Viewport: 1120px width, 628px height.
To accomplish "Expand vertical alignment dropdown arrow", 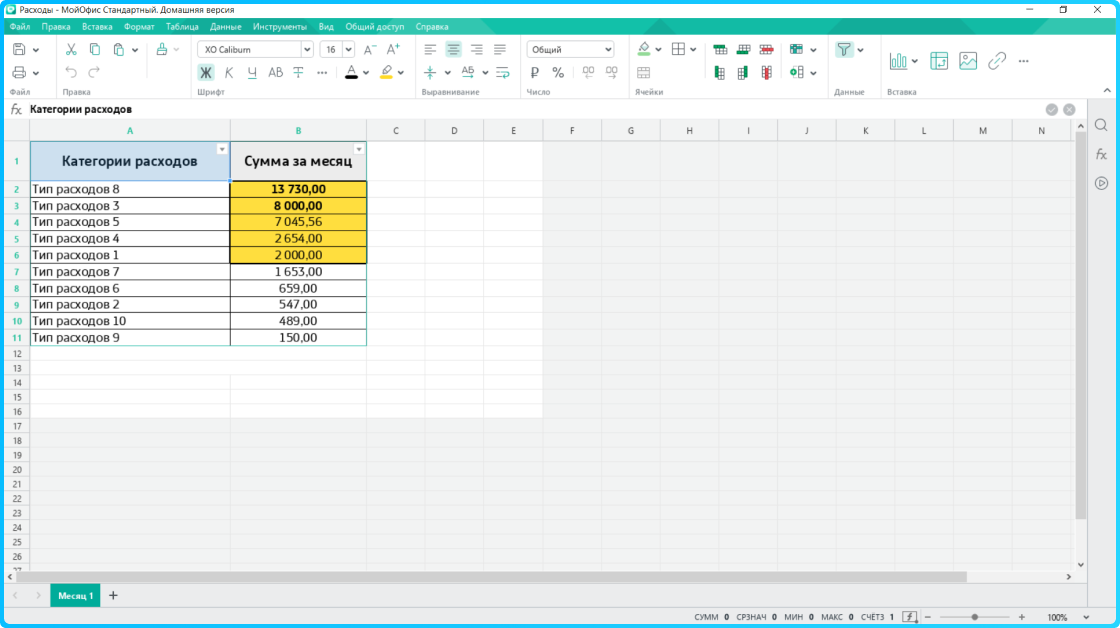I will [x=447, y=73].
